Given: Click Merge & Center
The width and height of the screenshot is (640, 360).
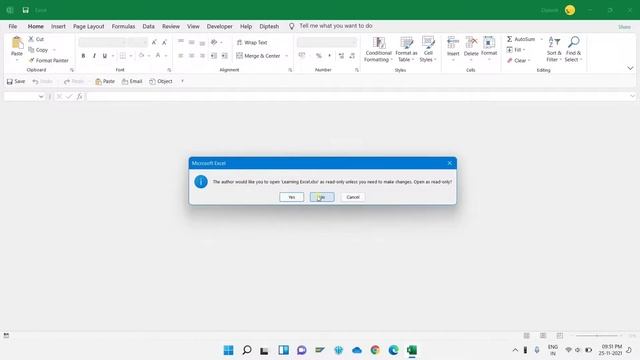Looking at the screenshot, I should (258, 56).
